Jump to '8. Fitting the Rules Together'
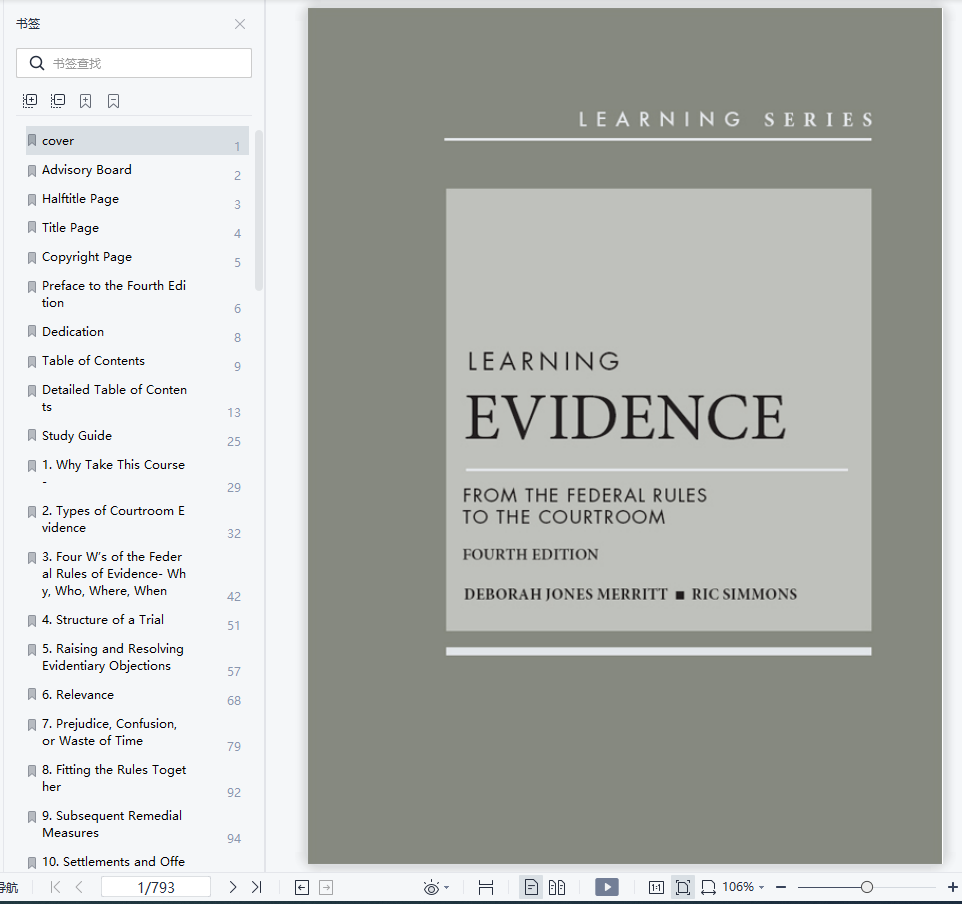This screenshot has width=962, height=904. click(x=137, y=778)
